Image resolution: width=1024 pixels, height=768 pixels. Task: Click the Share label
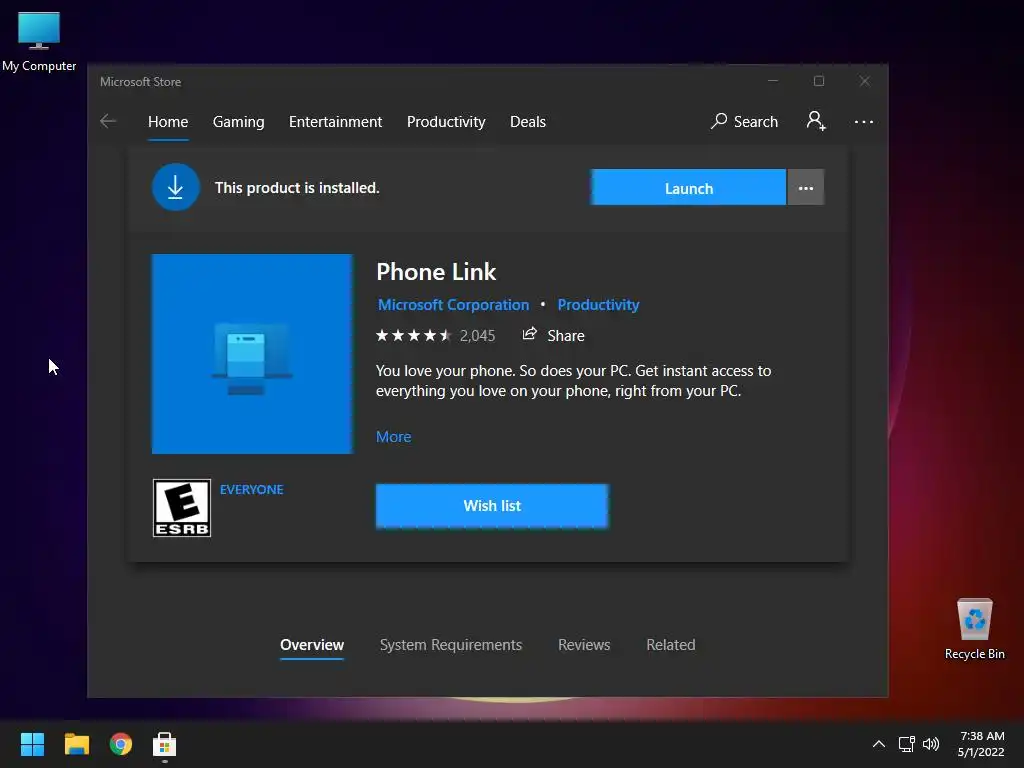pyautogui.click(x=566, y=336)
